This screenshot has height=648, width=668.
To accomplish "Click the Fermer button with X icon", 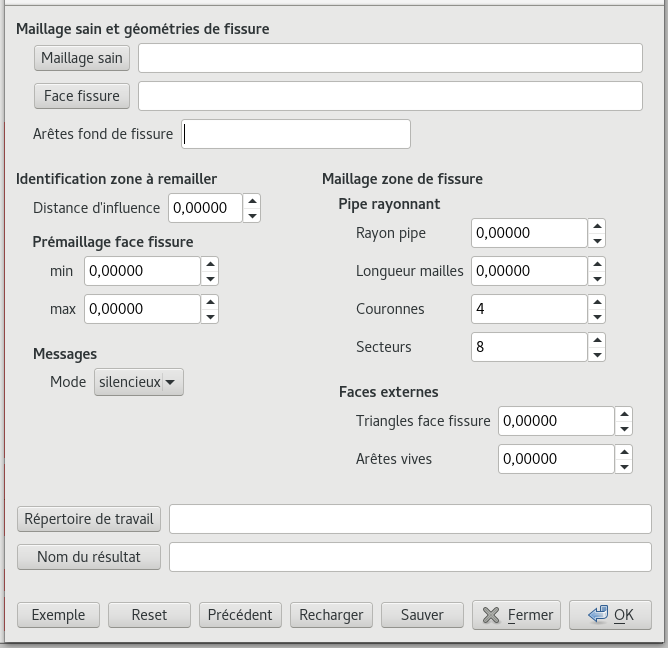I will (x=516, y=615).
